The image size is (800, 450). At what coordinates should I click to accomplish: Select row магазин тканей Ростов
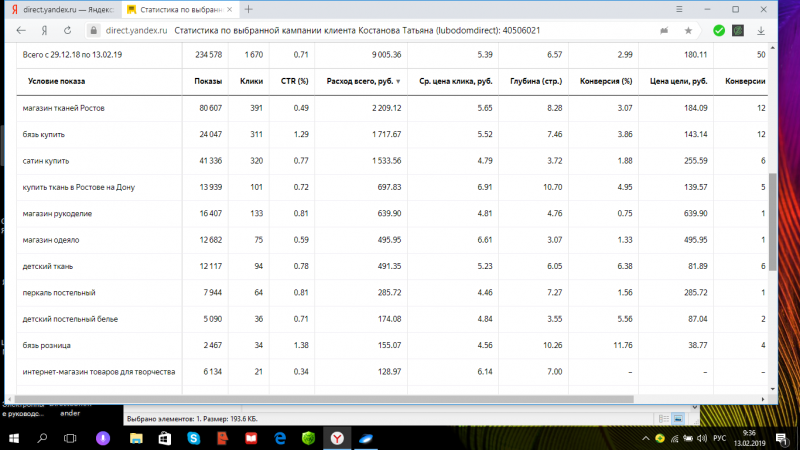pos(393,108)
